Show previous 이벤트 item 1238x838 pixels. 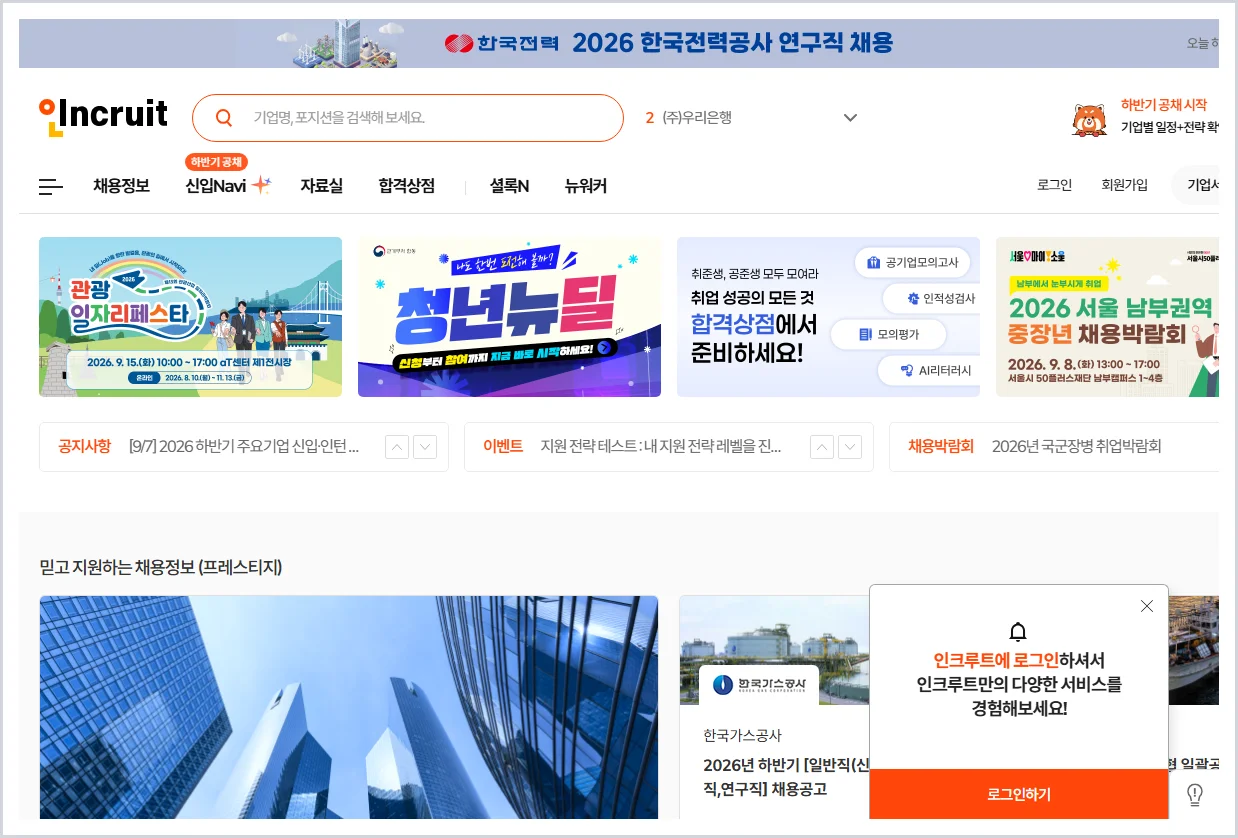[x=822, y=447]
